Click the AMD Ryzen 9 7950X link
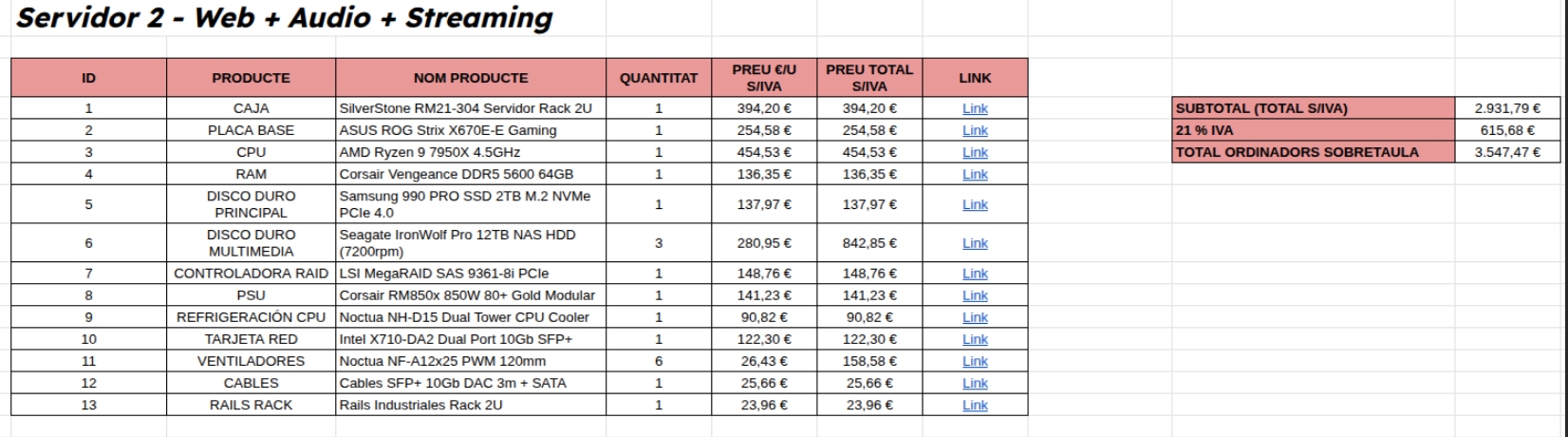1568x437 pixels. coord(975,152)
